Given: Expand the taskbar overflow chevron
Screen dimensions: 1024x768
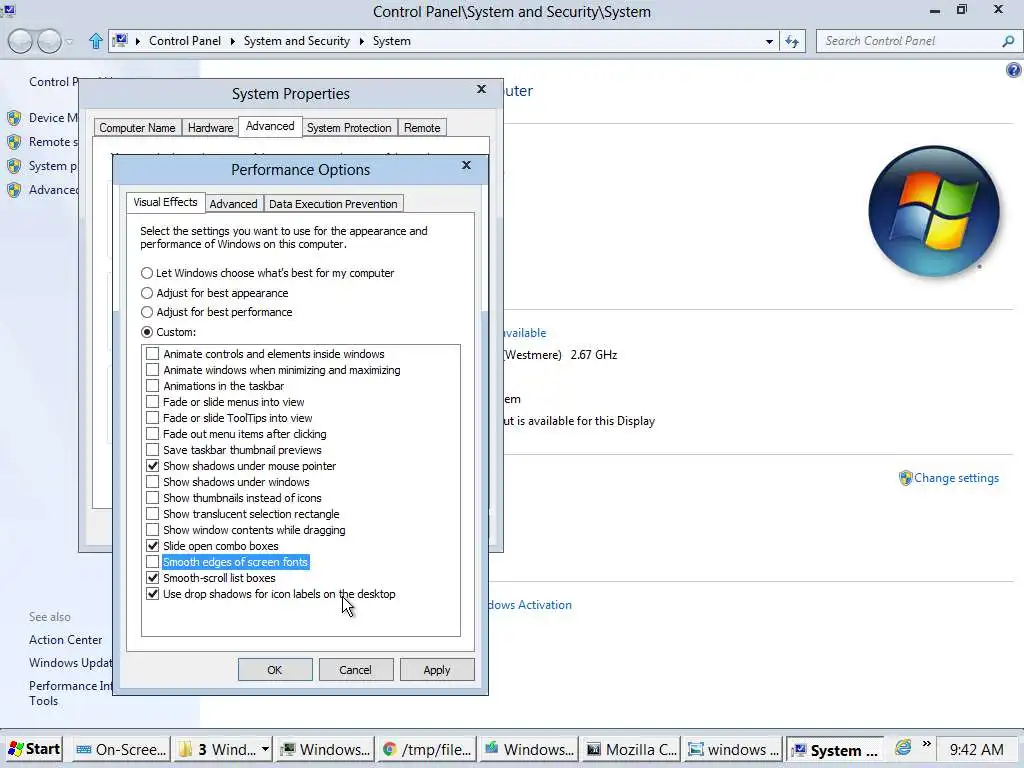Looking at the screenshot, I should pyautogui.click(x=926, y=744).
